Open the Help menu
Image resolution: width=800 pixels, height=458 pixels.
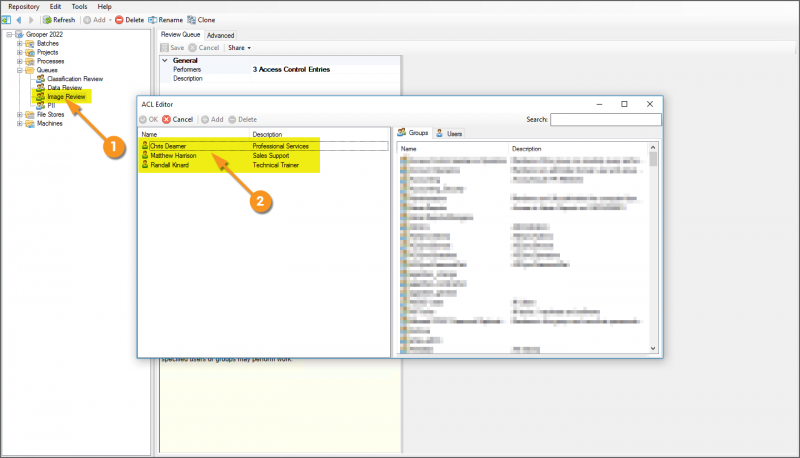click(x=104, y=7)
